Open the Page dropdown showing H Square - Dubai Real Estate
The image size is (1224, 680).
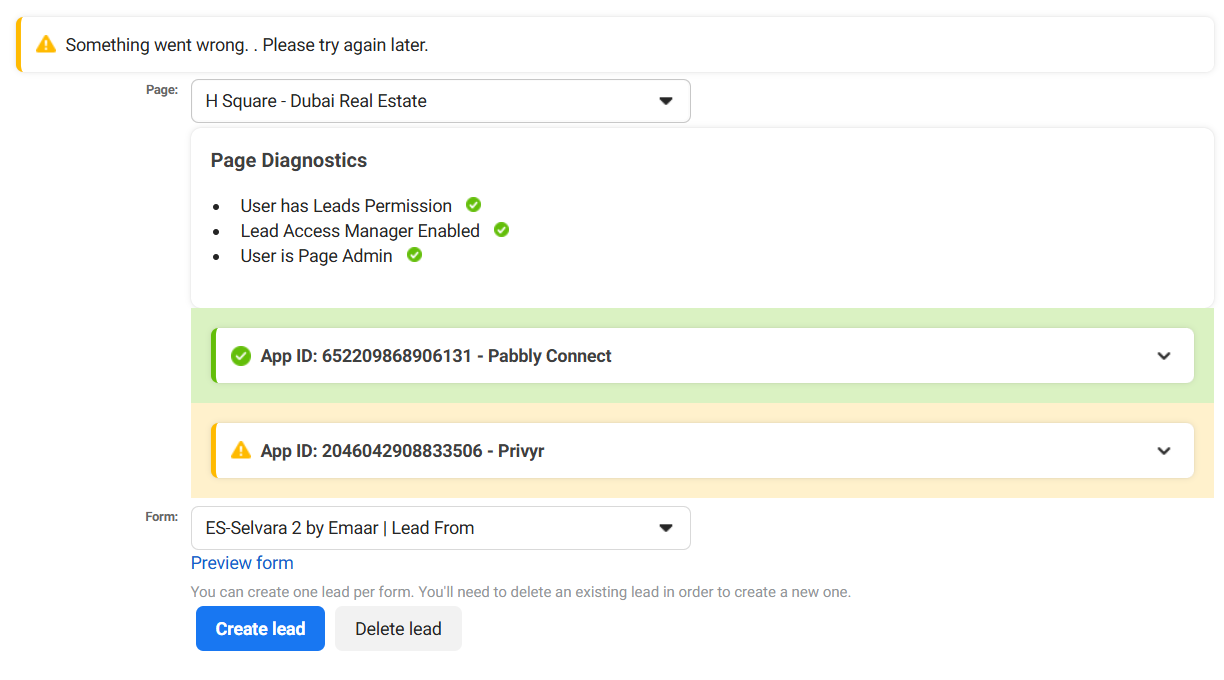pyautogui.click(x=441, y=101)
